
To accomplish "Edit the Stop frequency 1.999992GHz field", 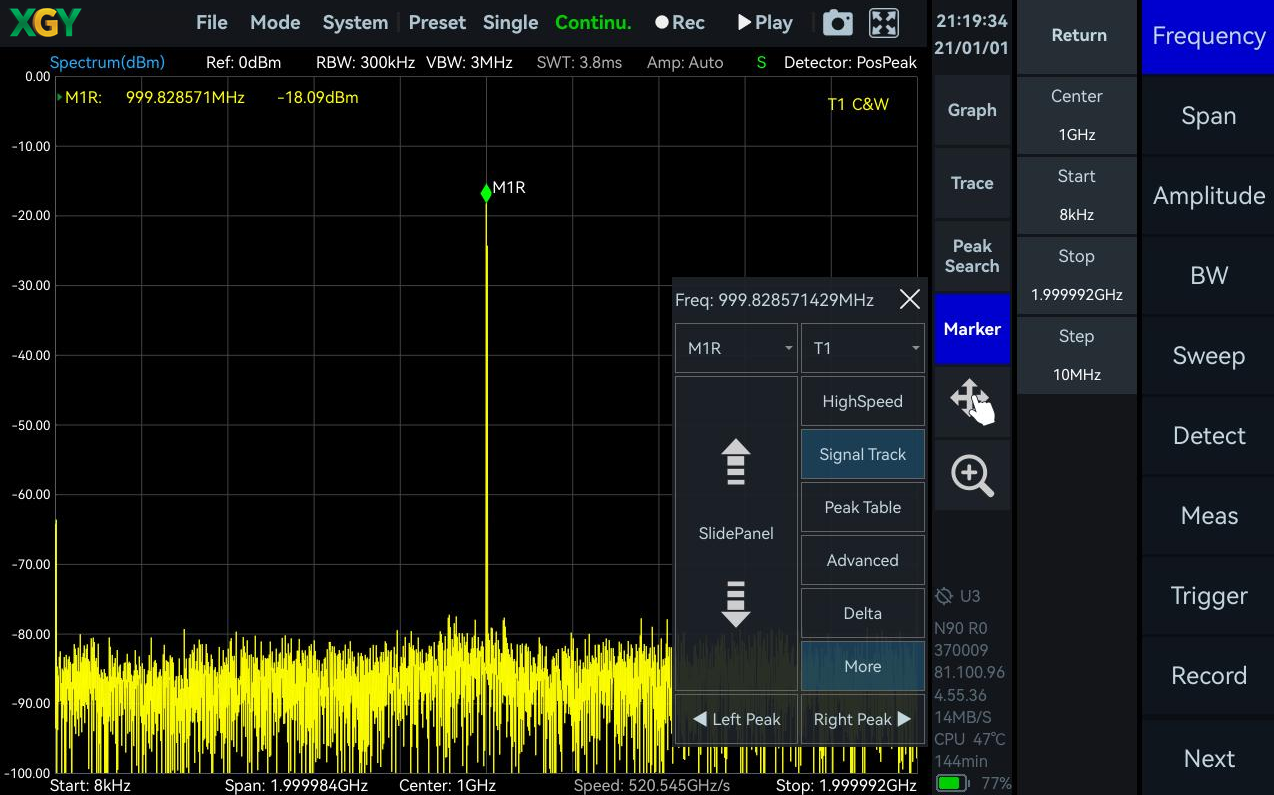I will coord(1077,275).
